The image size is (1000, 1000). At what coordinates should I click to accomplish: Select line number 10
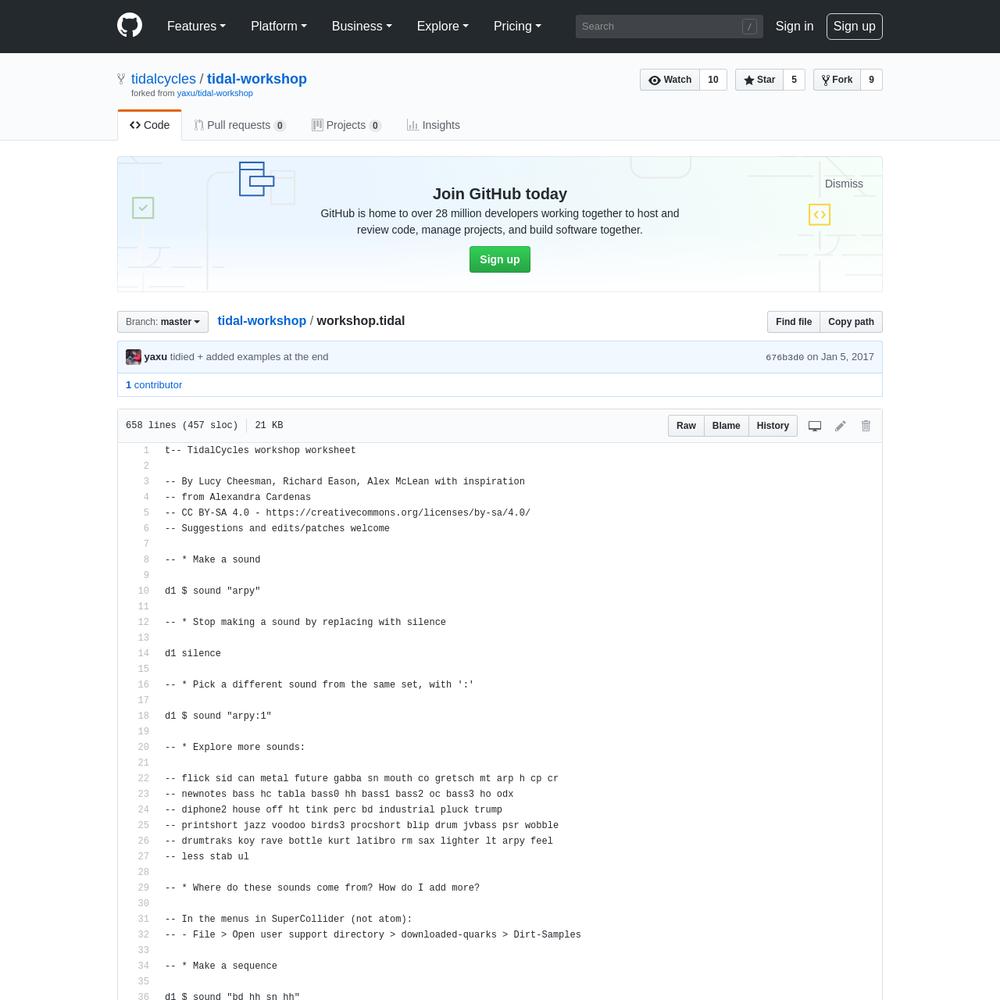tap(143, 591)
